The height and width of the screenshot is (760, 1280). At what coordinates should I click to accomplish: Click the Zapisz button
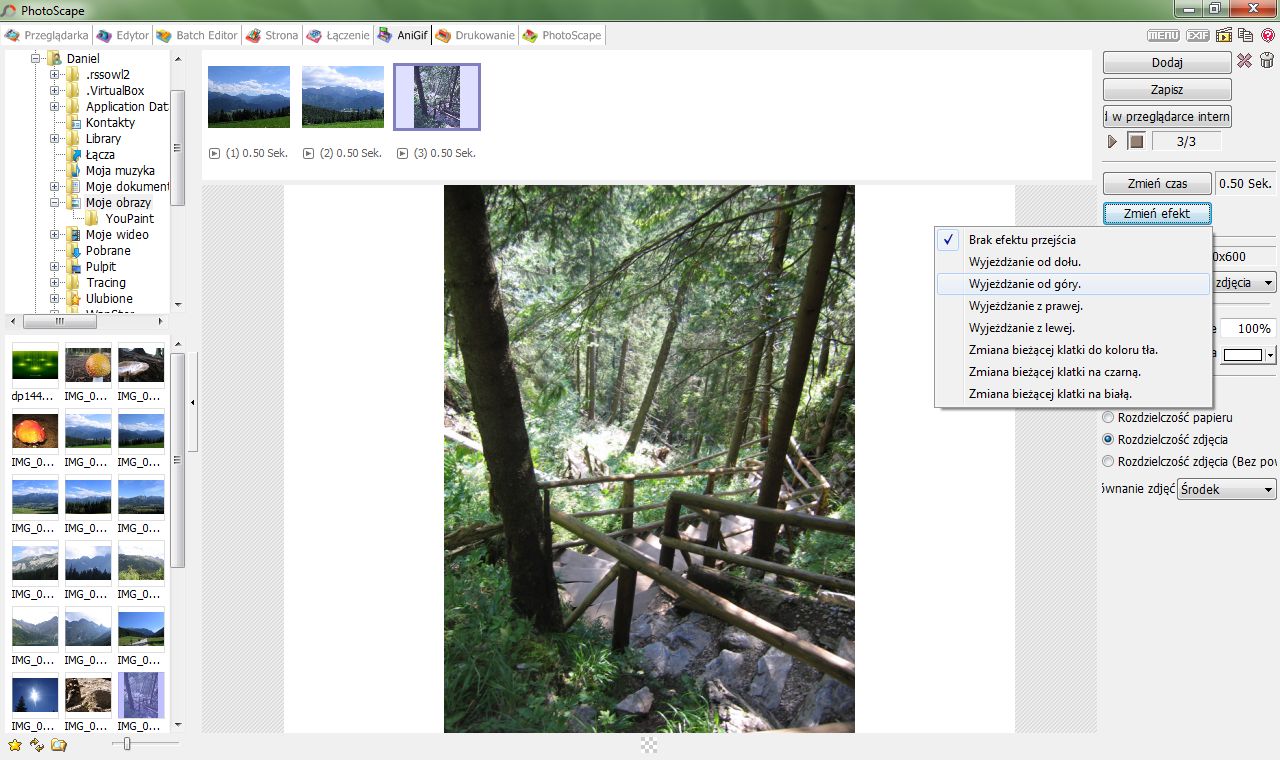1167,90
